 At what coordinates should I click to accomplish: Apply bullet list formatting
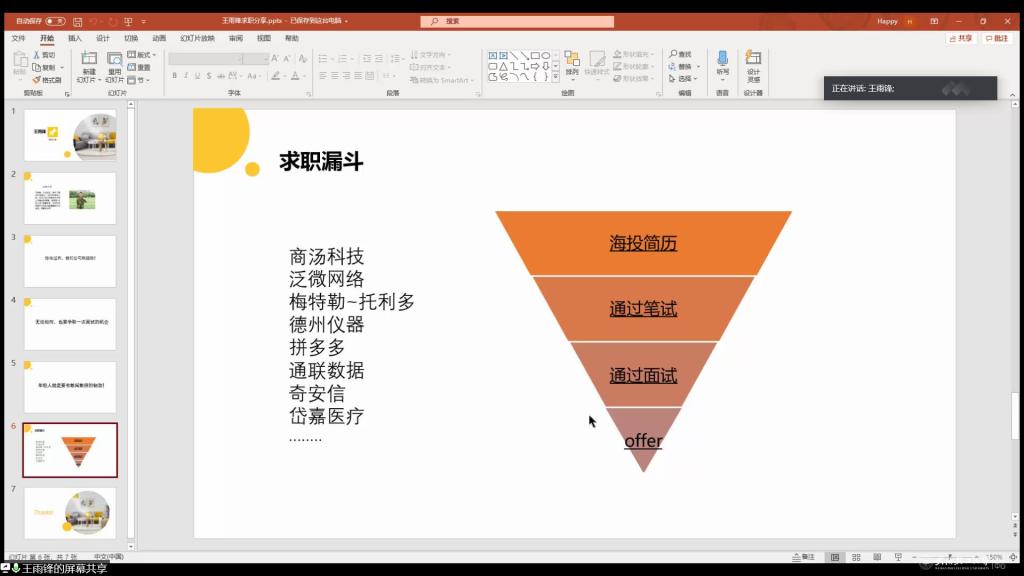click(x=324, y=59)
